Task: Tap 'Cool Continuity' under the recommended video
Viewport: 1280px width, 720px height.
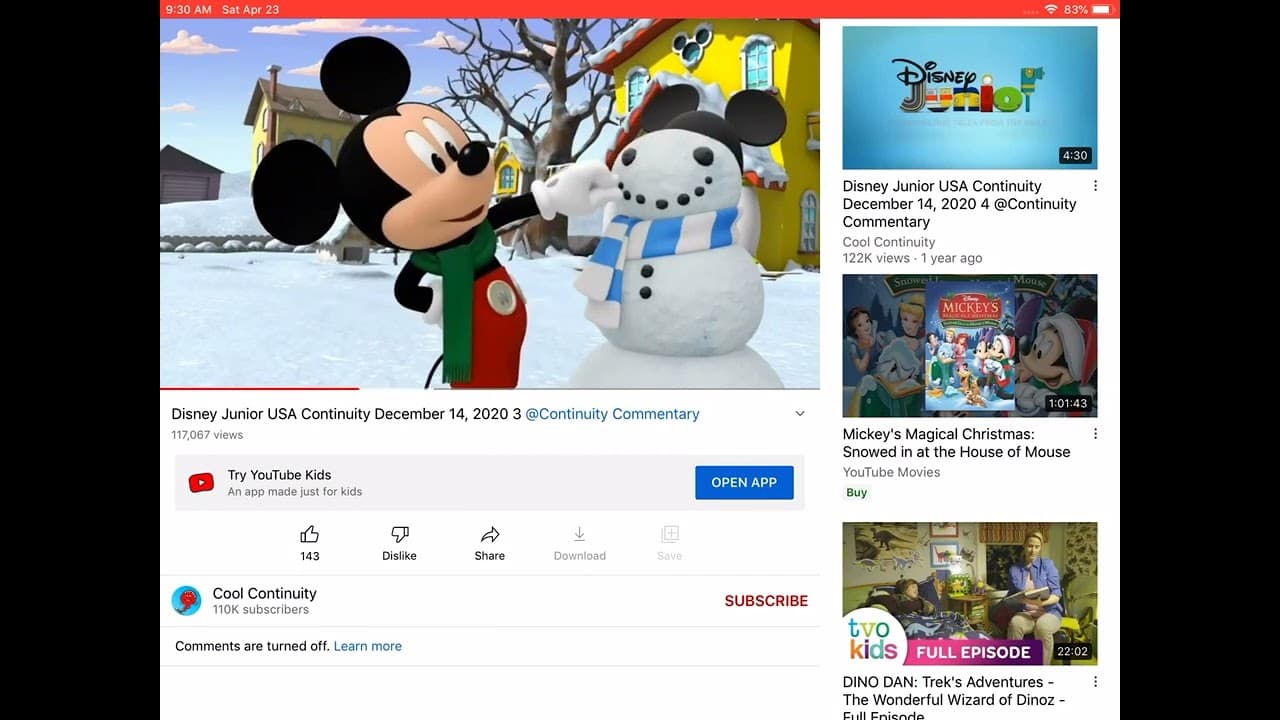Action: pos(889,242)
